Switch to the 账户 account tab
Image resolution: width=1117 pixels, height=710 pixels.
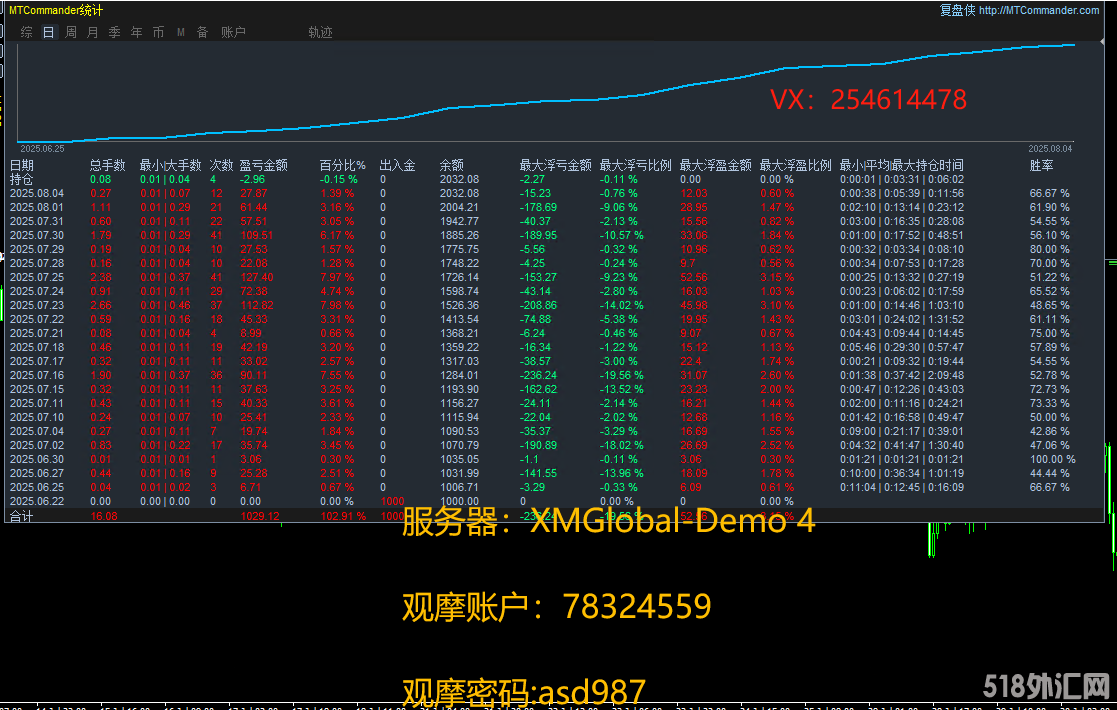tap(233, 32)
